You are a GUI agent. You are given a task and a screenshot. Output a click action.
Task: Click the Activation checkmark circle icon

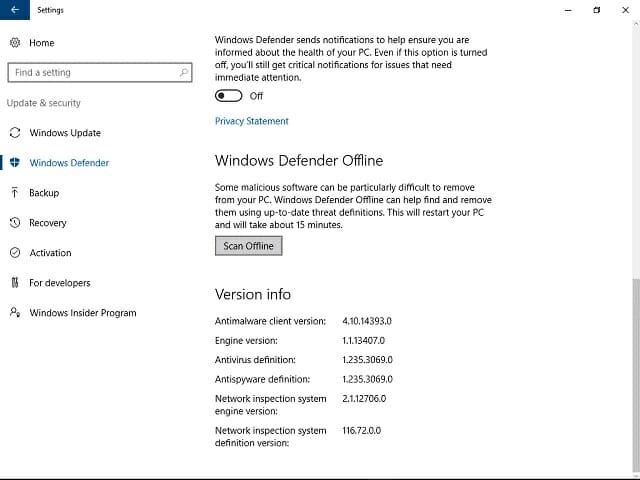point(15,253)
